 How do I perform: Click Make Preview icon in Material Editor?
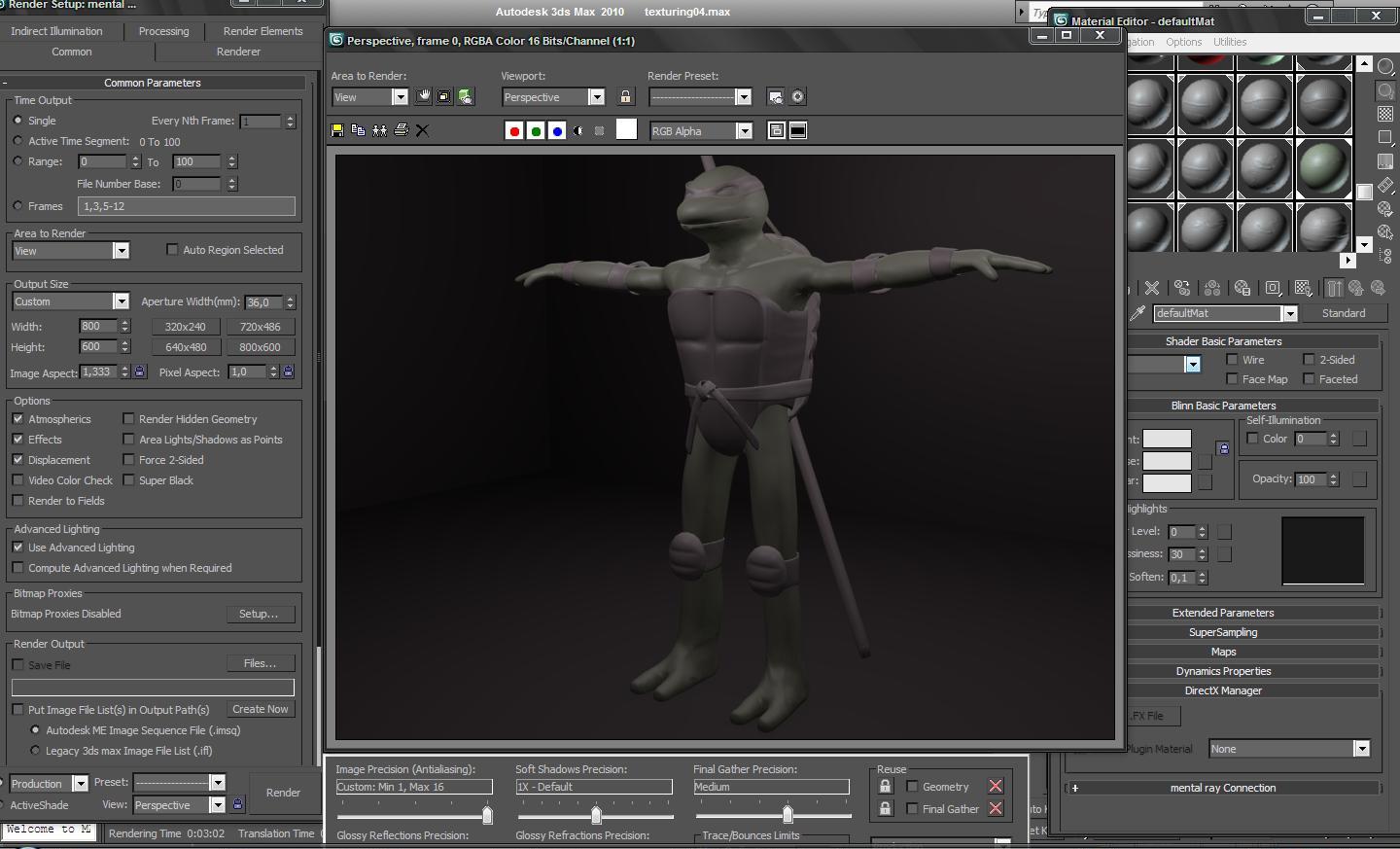pyautogui.click(x=1386, y=185)
